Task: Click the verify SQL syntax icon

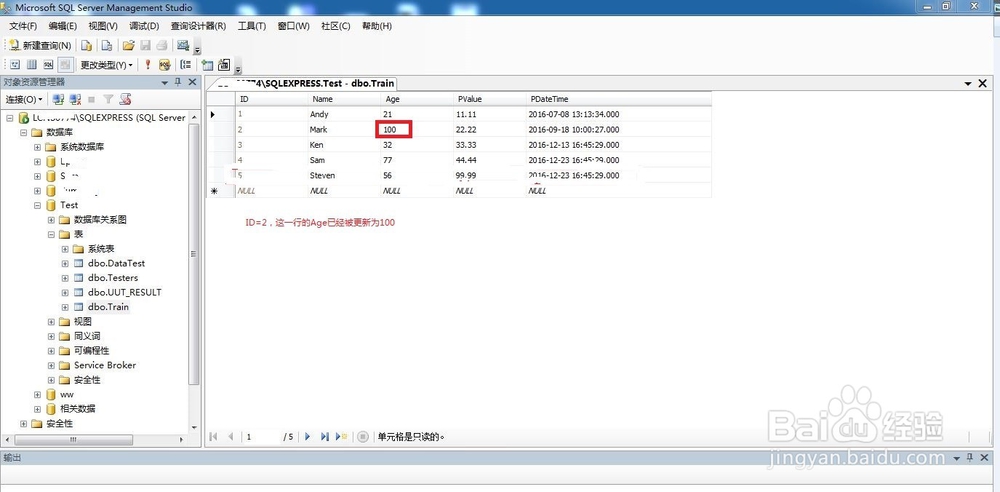Action: tap(165, 64)
